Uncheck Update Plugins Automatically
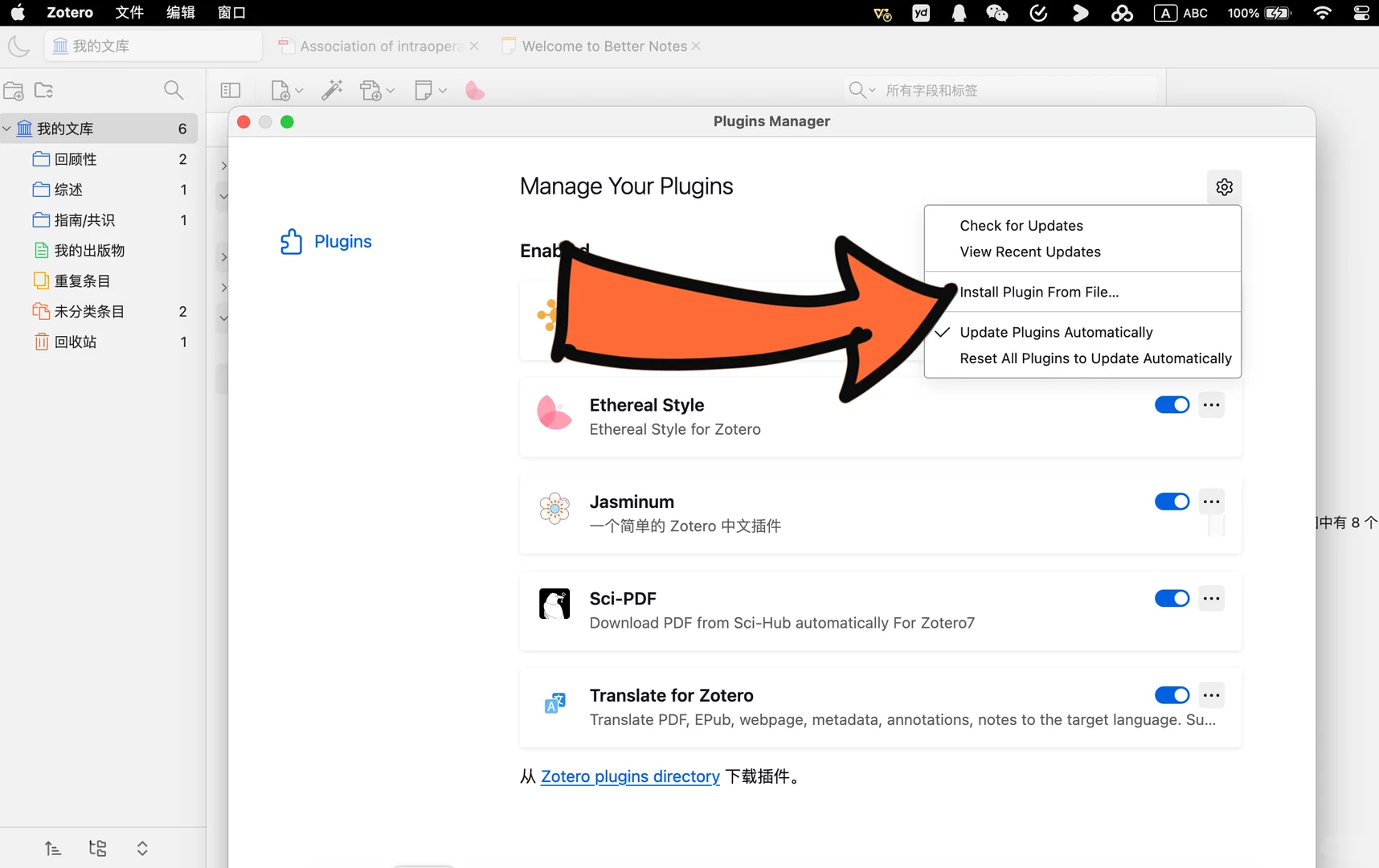Screen dimensions: 1379x868 tap(1083, 333)
